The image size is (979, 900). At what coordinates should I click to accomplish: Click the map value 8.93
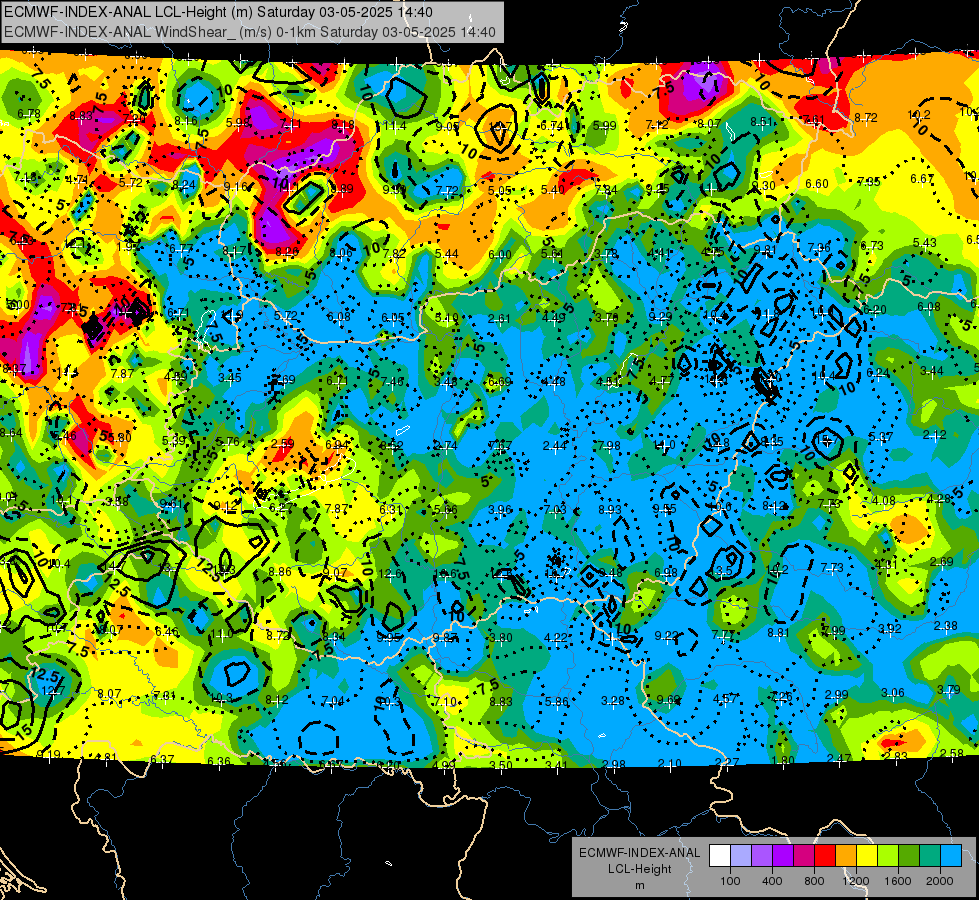tap(609, 510)
